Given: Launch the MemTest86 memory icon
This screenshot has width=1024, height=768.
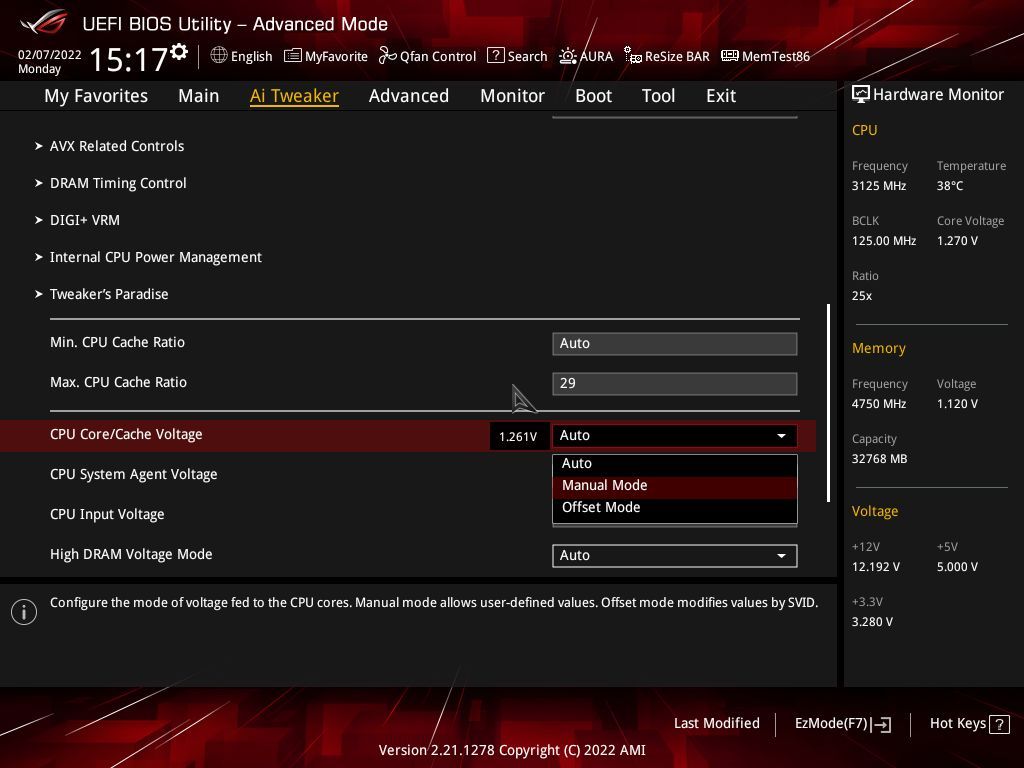Looking at the screenshot, I should click(x=729, y=56).
